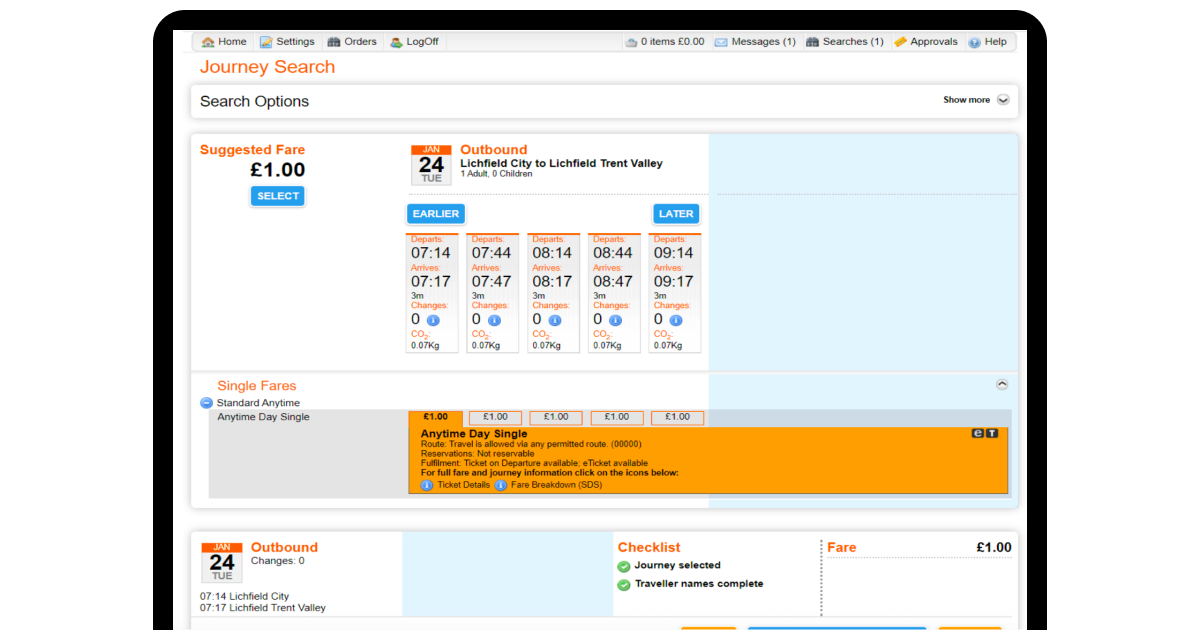Open changes info icon for 08:44 train
Image resolution: width=1200 pixels, height=630 pixels.
coord(615,320)
